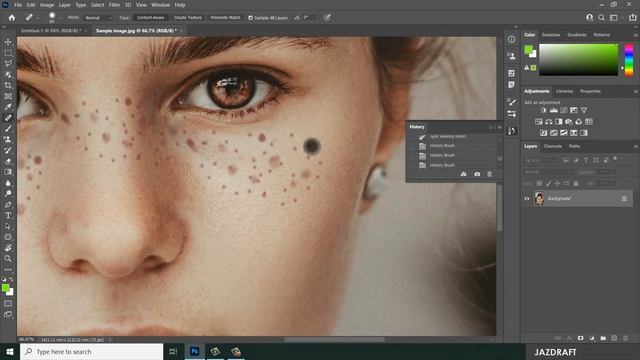Hide the Background layer with eye icon
This screenshot has height=360, width=640.
tap(527, 199)
